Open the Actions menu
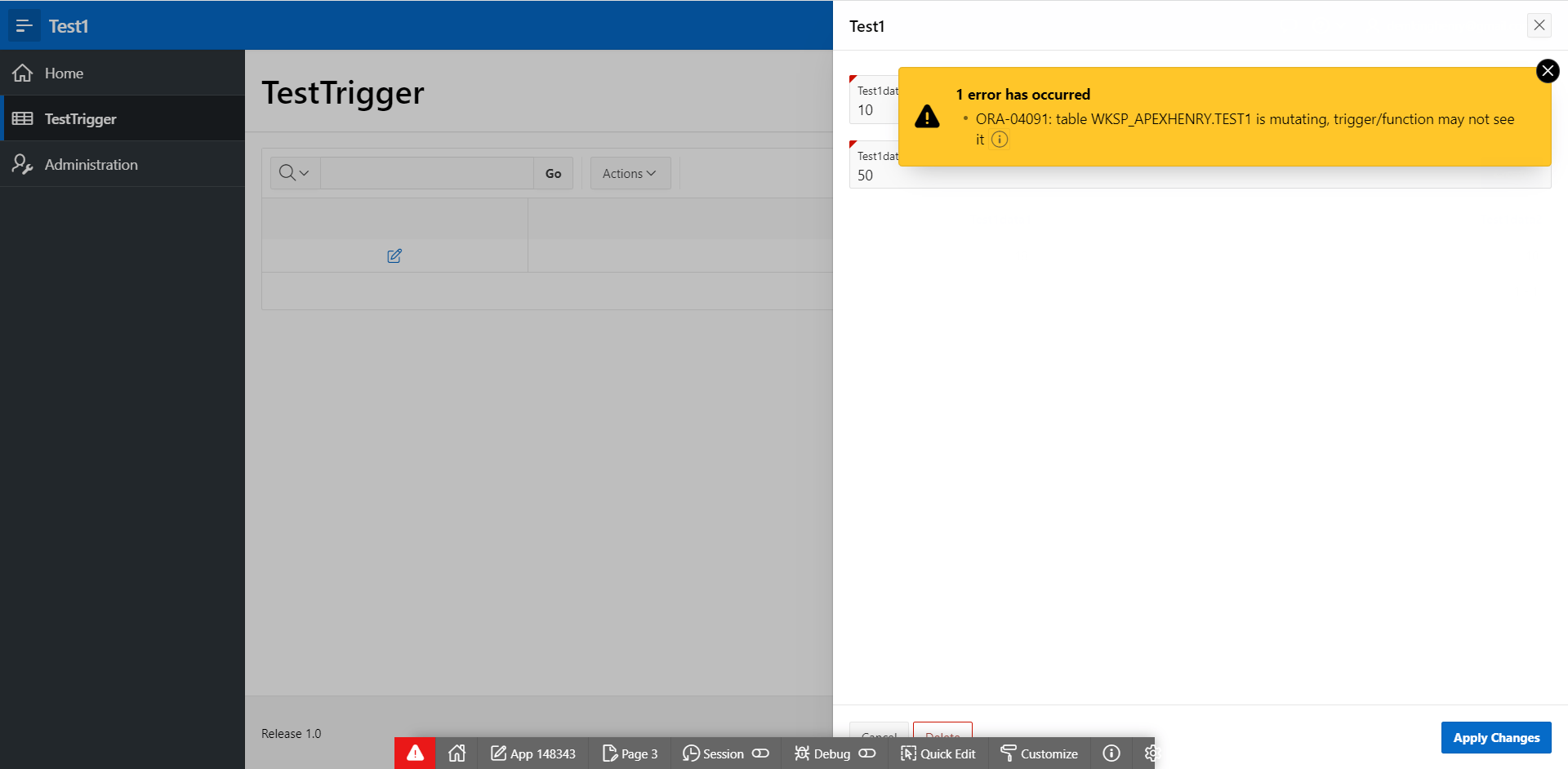This screenshot has width=1568, height=769. point(629,173)
